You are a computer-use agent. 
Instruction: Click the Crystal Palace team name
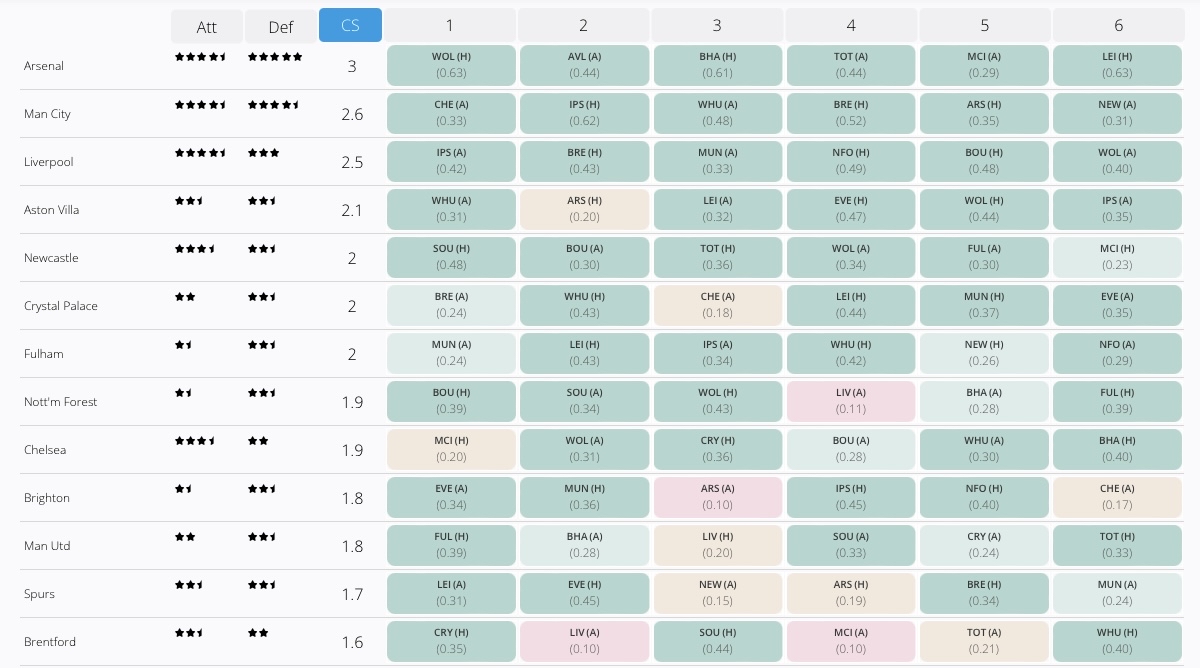pyautogui.click(x=61, y=306)
